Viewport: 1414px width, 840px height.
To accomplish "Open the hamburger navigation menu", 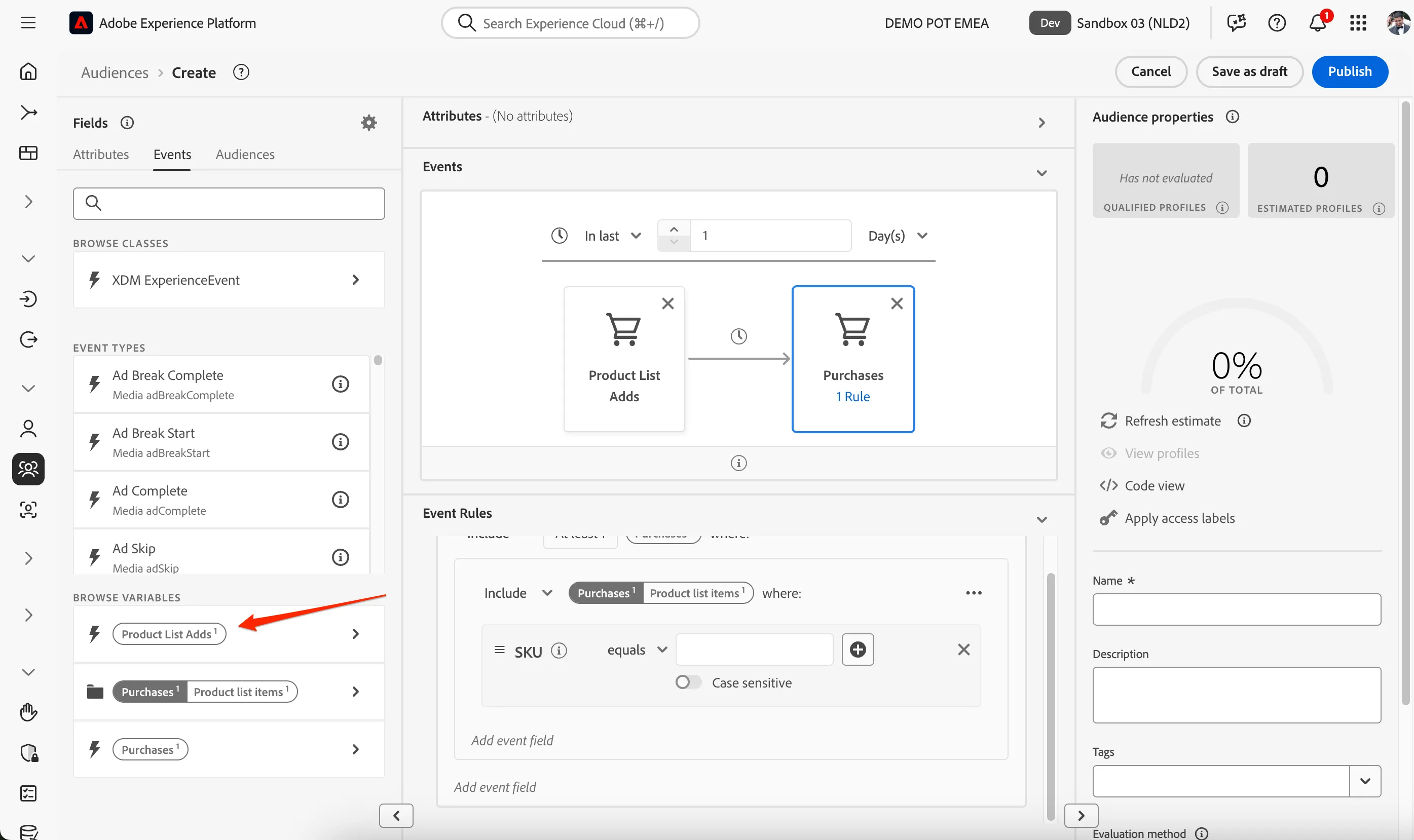I will click(28, 23).
